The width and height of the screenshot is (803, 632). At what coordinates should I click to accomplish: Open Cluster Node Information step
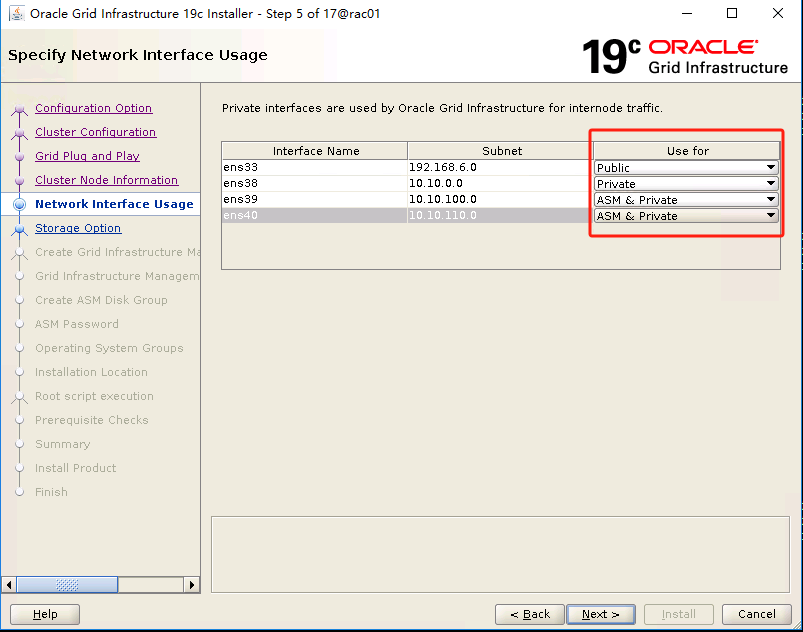click(107, 180)
